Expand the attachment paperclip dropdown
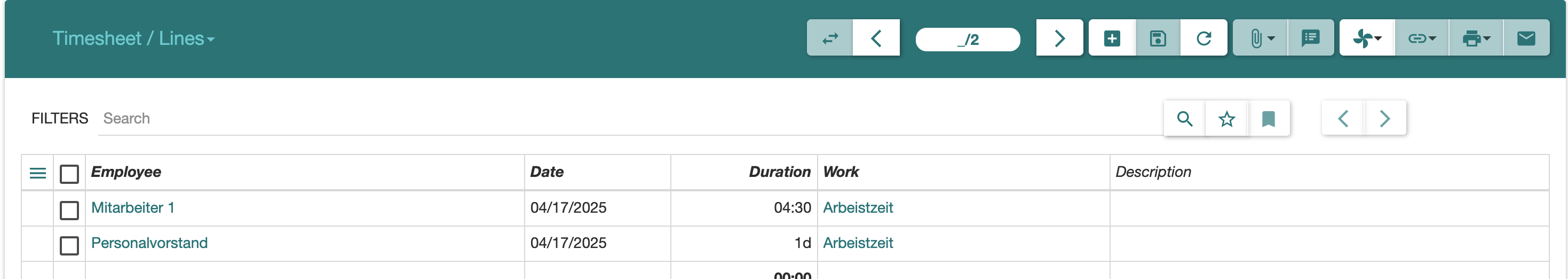The image size is (1568, 279). click(x=1261, y=38)
